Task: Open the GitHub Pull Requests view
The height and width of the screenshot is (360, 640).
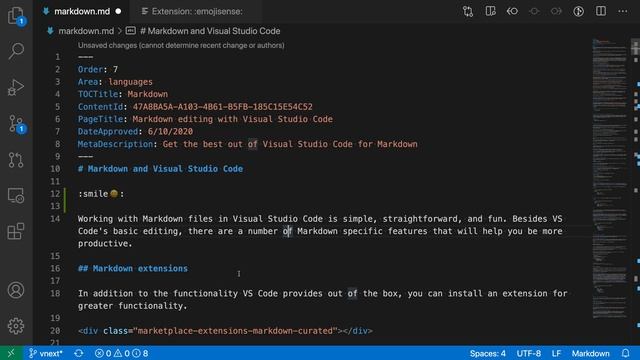Action: coord(16,160)
